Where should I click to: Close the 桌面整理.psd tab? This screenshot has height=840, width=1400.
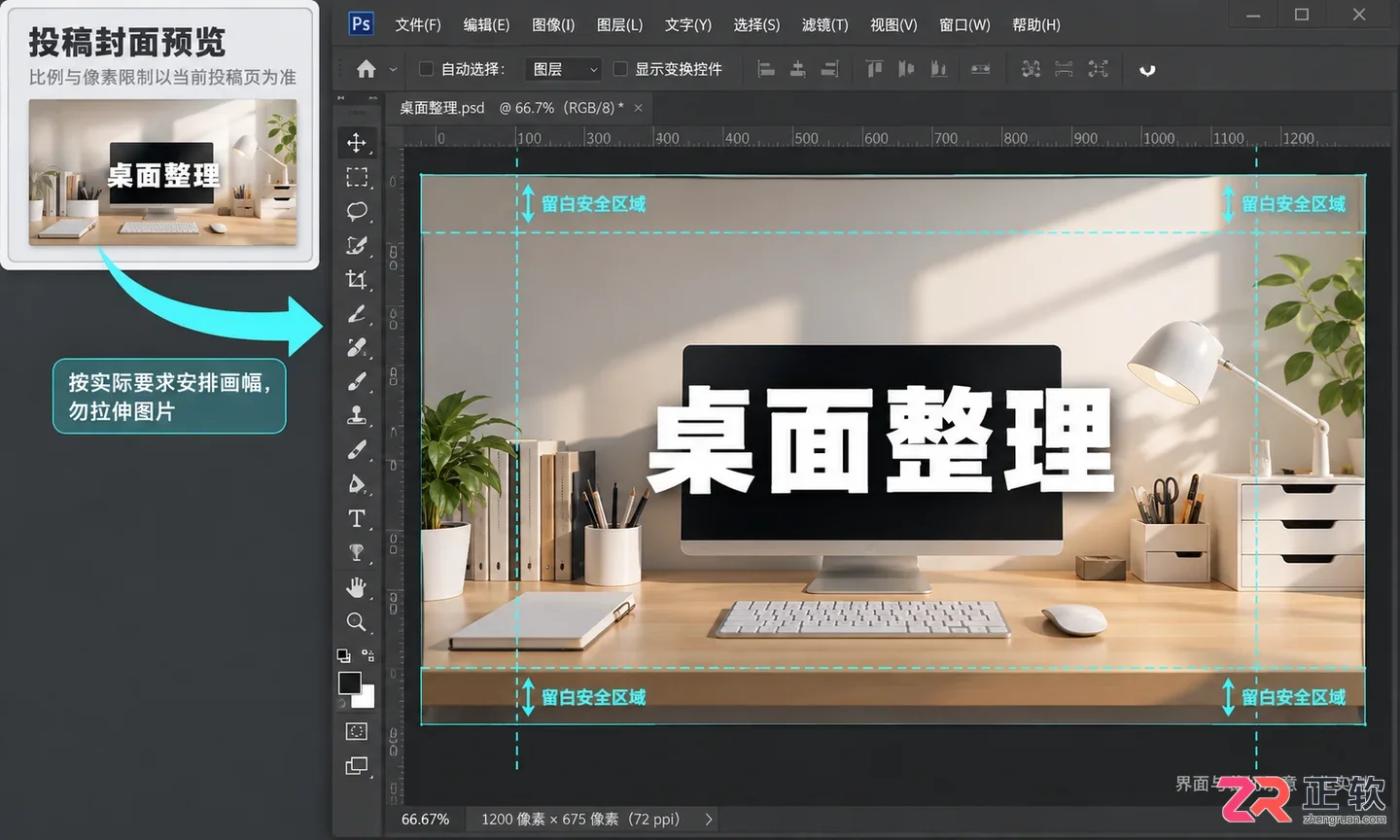(639, 108)
